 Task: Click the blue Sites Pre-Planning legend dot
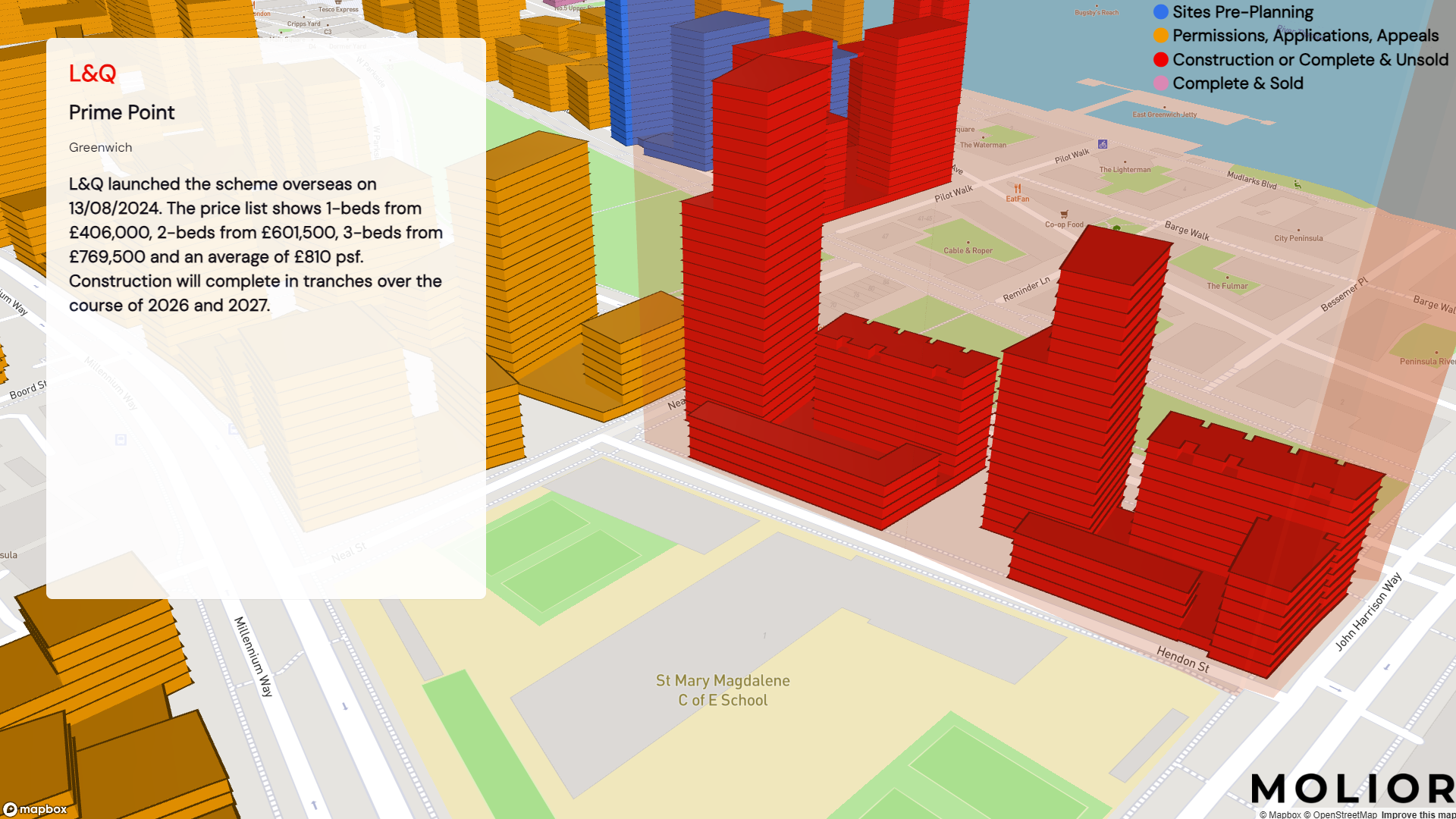(1161, 12)
